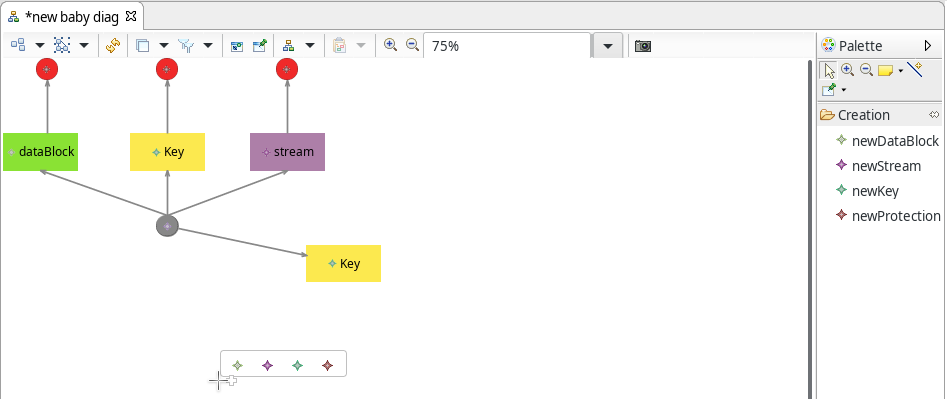Open the Layers dropdown arrow
The height and width of the screenshot is (399, 947).
(164, 45)
